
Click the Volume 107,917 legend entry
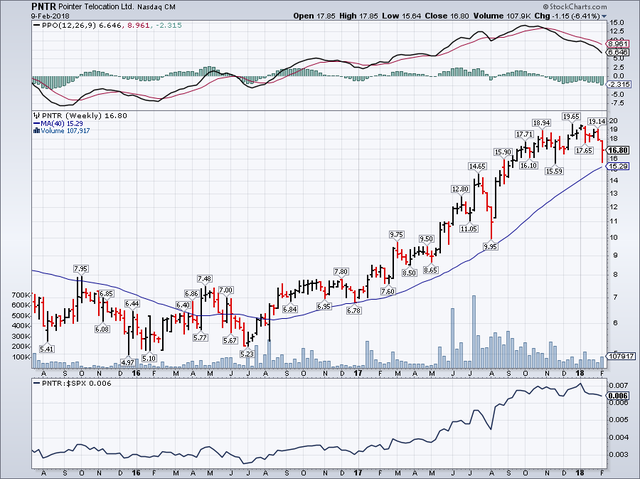pyautogui.click(x=65, y=131)
